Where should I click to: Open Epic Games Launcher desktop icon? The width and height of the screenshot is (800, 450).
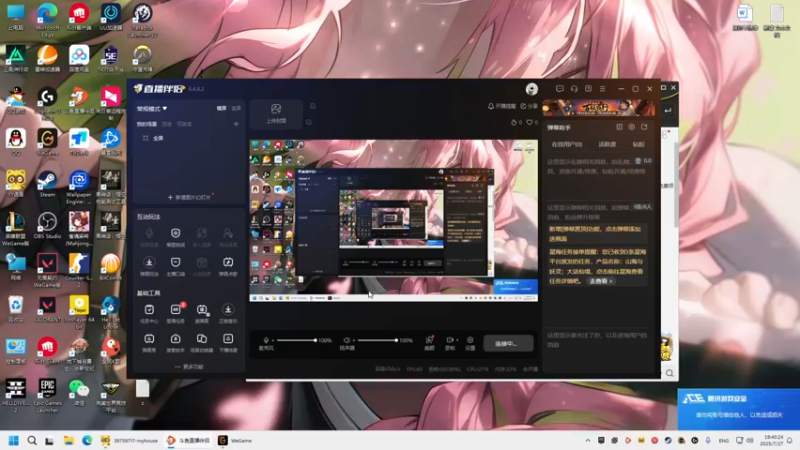(47, 395)
